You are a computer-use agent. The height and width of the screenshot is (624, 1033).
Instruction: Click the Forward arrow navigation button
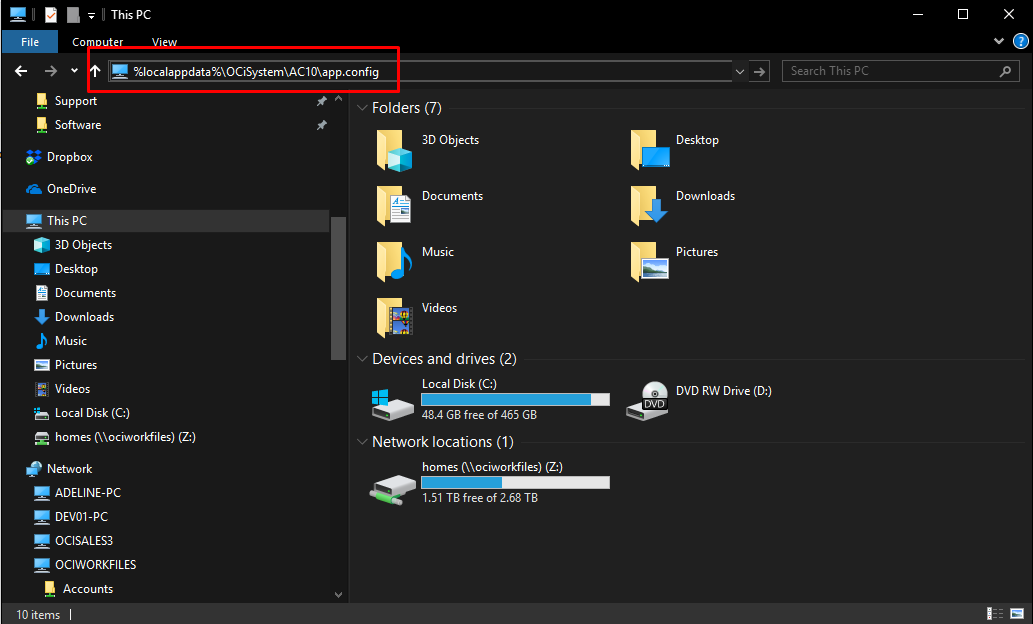pos(51,71)
